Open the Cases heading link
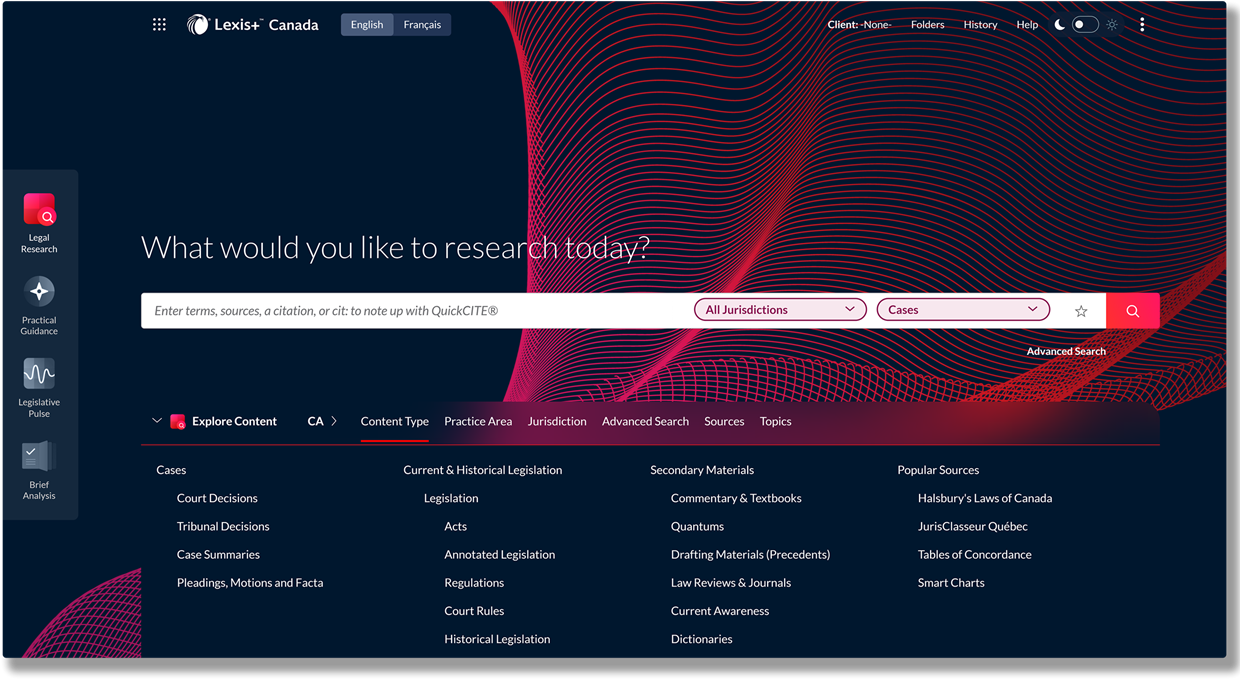1240x680 pixels. (x=171, y=470)
